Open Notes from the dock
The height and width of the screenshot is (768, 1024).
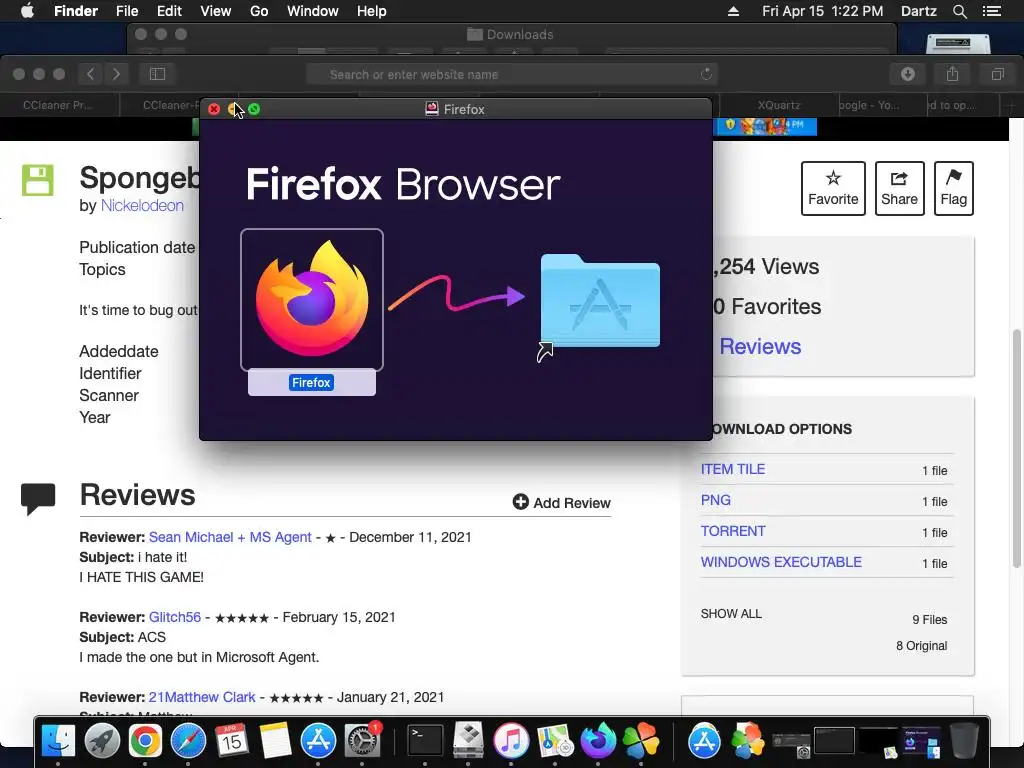(275, 741)
